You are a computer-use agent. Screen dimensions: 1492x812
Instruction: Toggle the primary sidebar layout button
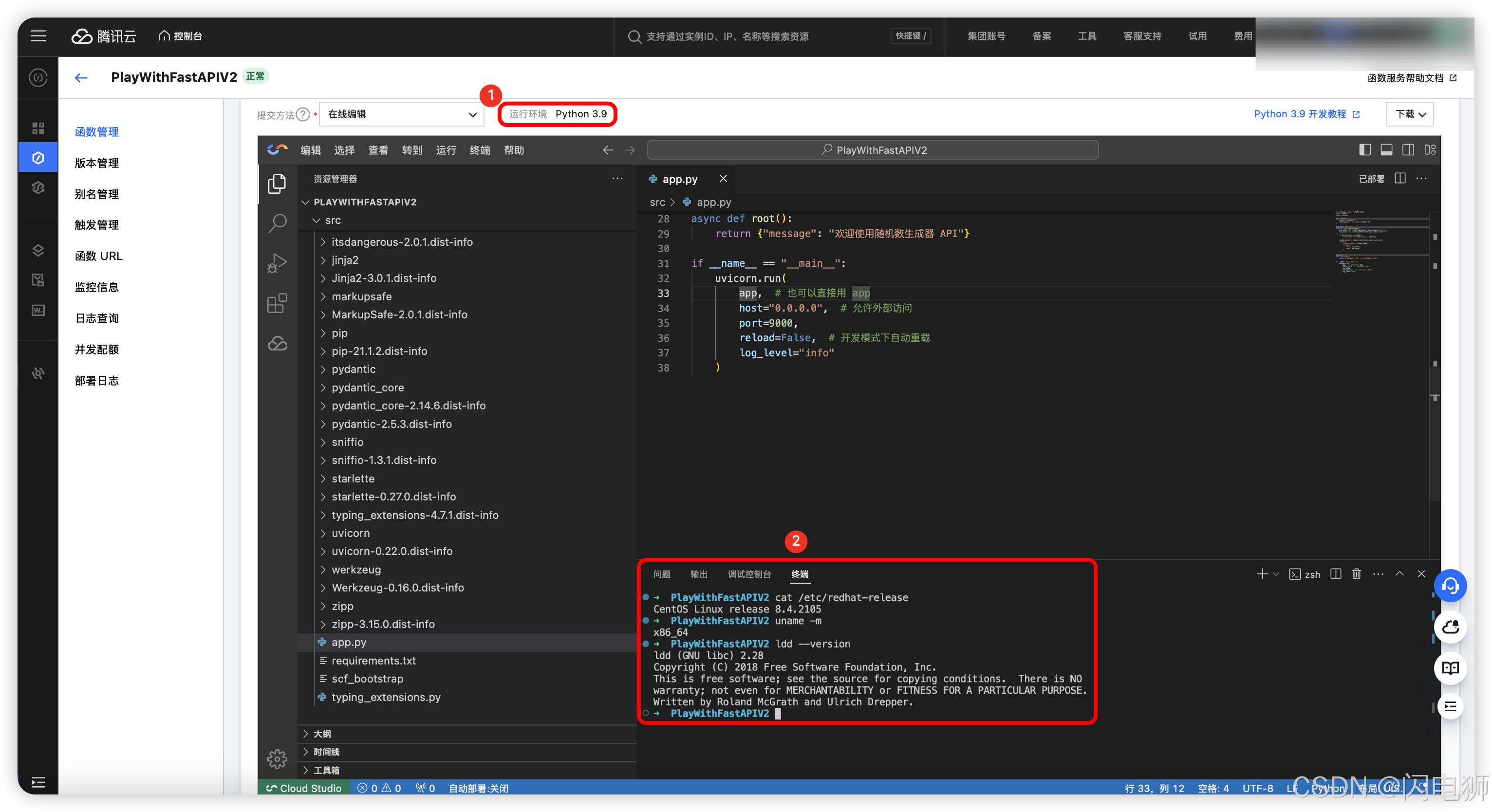coord(1364,150)
